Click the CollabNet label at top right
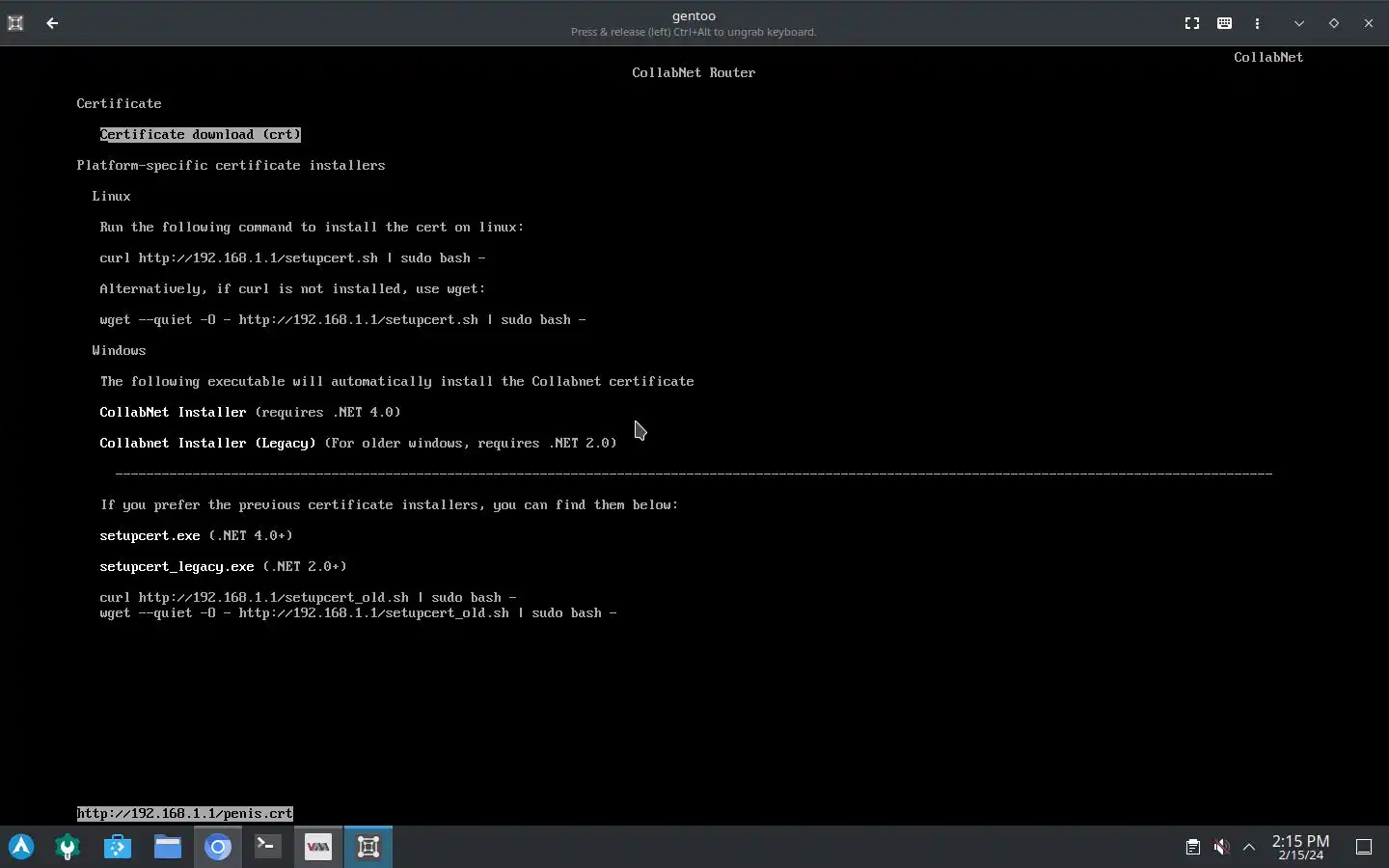This screenshot has height=868, width=1389. pyautogui.click(x=1268, y=57)
